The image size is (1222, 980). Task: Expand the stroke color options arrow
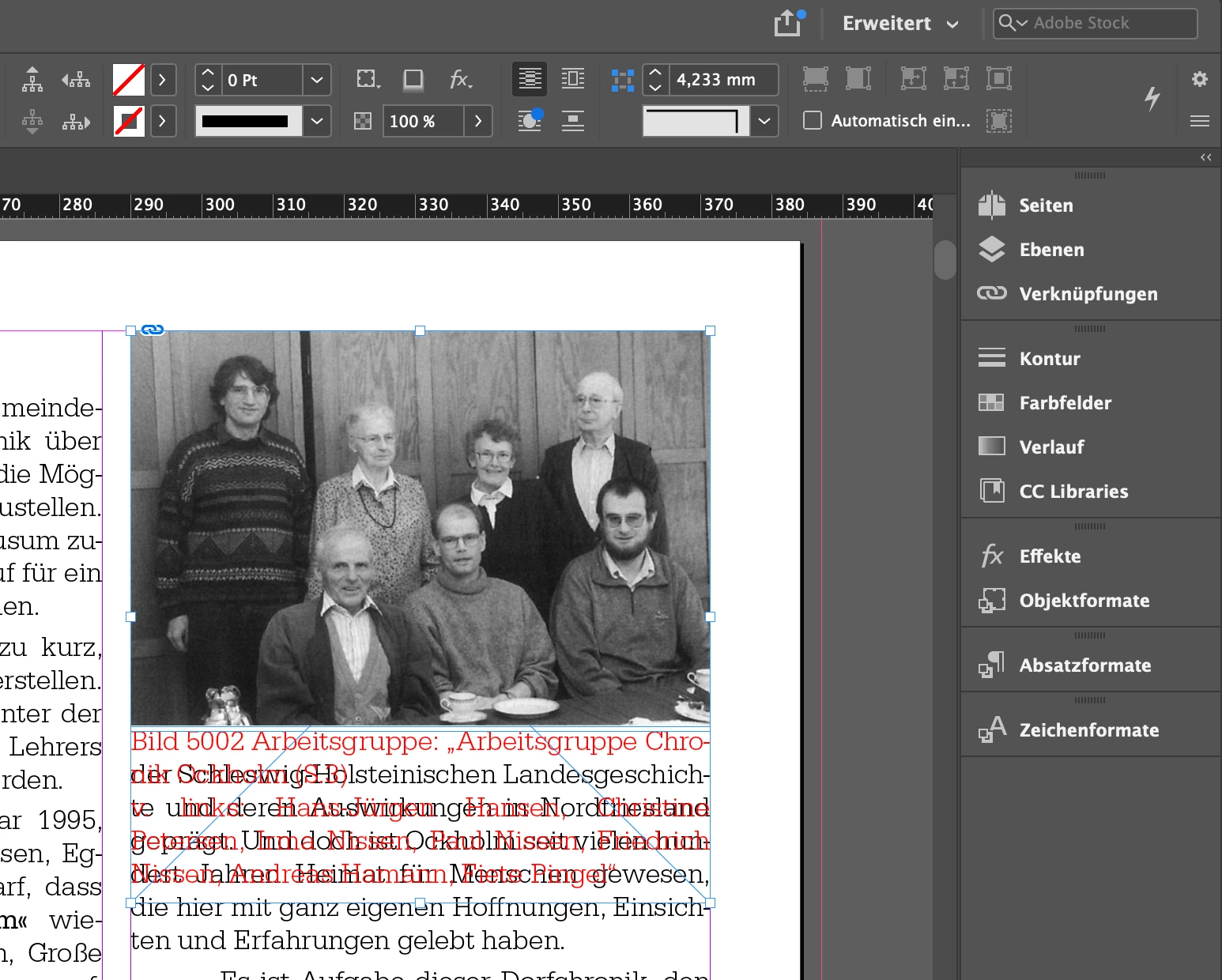163,121
